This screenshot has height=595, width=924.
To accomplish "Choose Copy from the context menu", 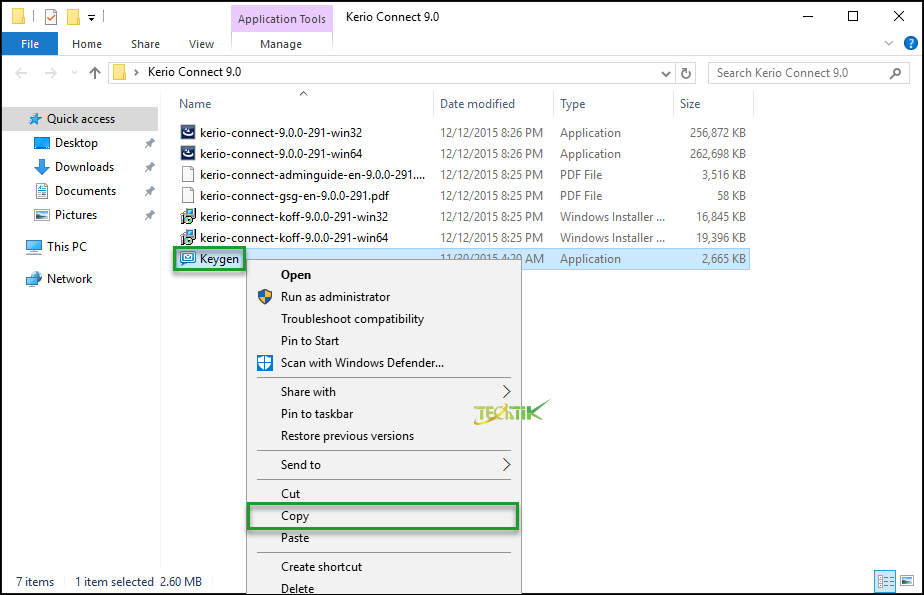I will tap(383, 516).
